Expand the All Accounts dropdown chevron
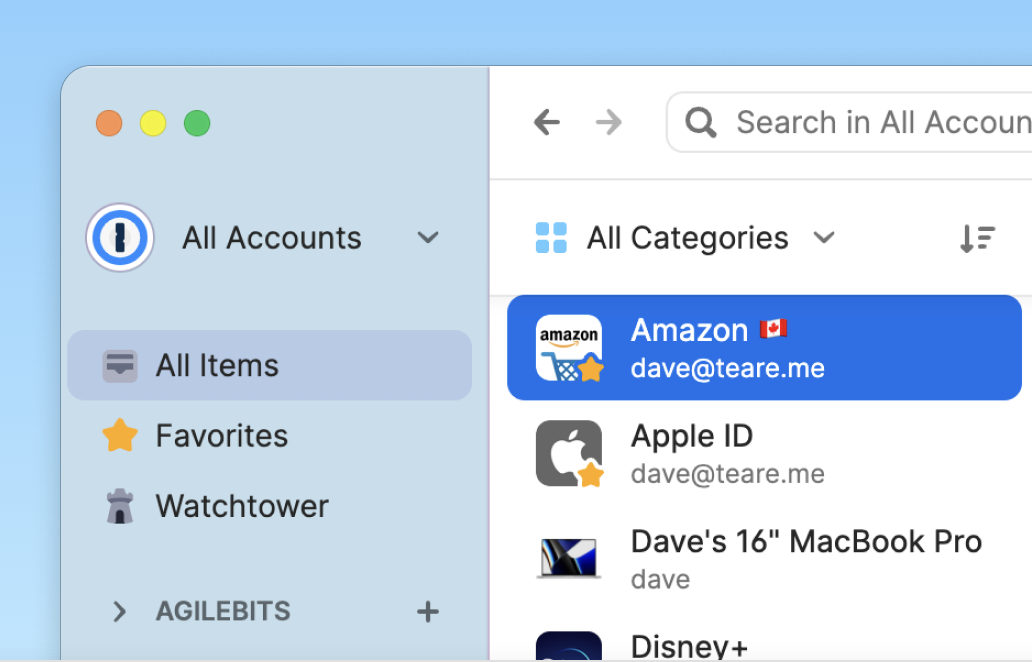Screen dimensions: 1032x662 coord(428,238)
